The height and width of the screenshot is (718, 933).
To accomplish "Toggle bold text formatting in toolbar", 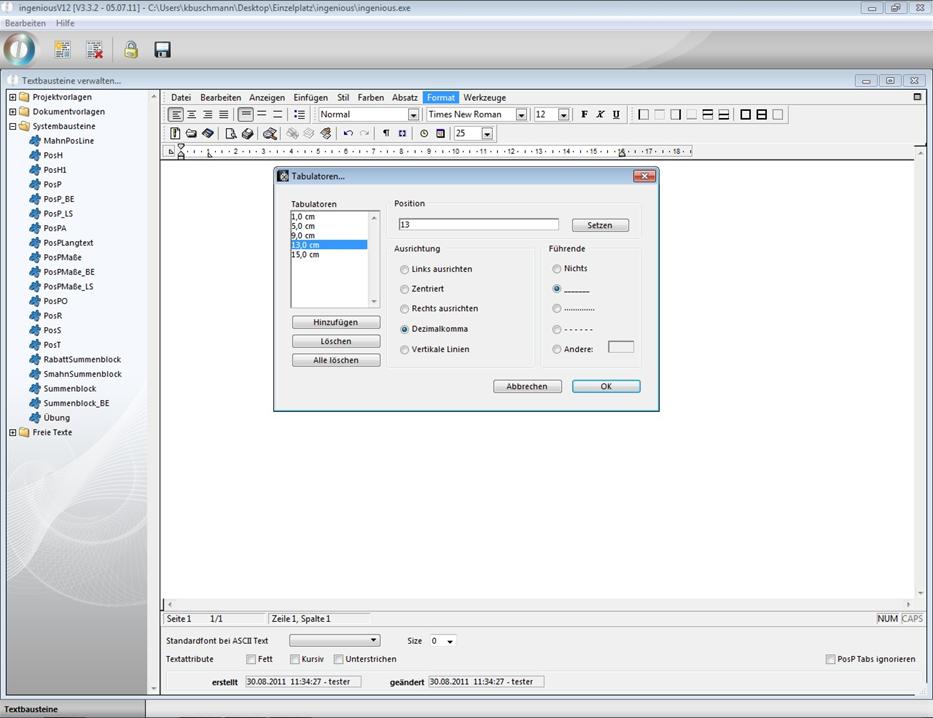I will (585, 115).
